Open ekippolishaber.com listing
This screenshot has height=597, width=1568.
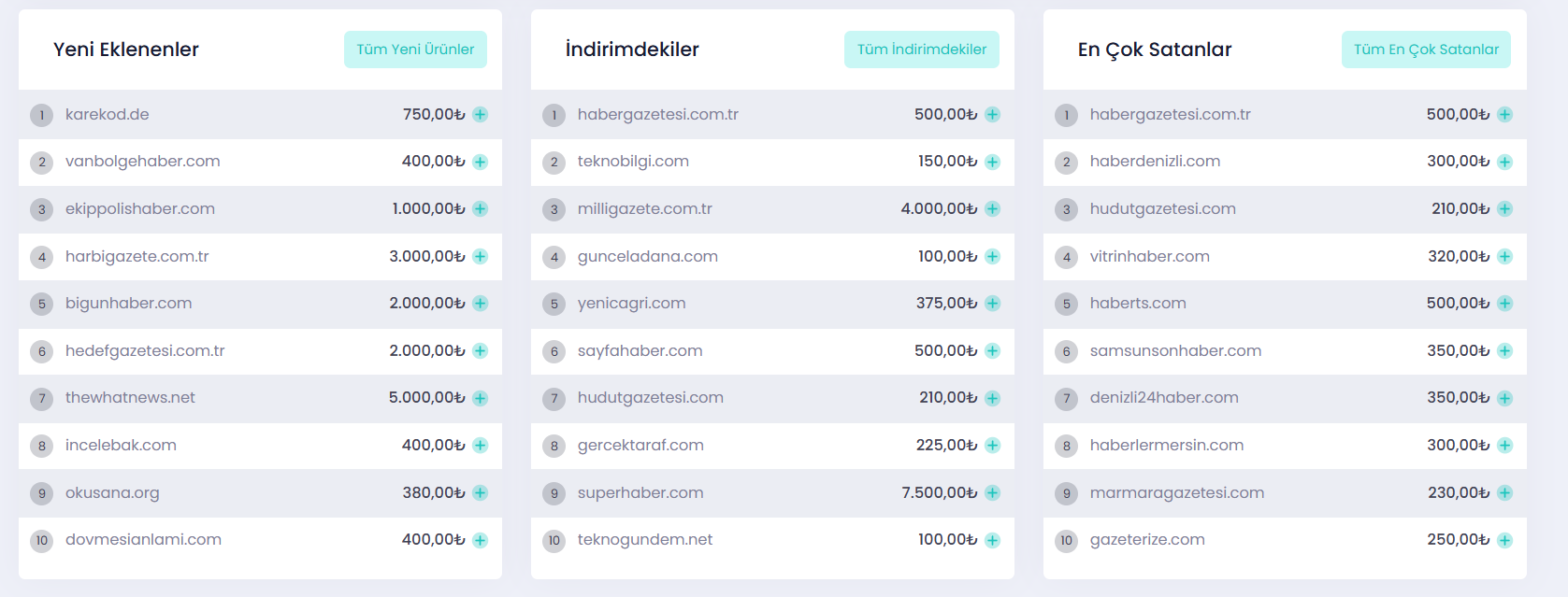pos(140,209)
